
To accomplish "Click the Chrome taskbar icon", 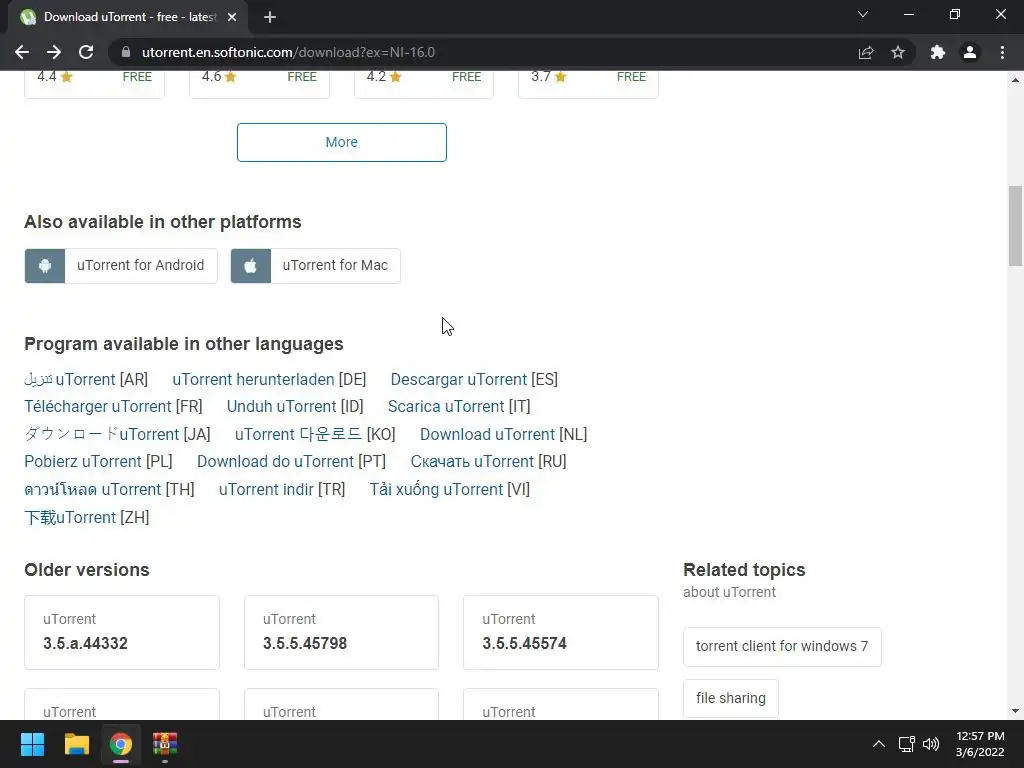I will pyautogui.click(x=121, y=744).
